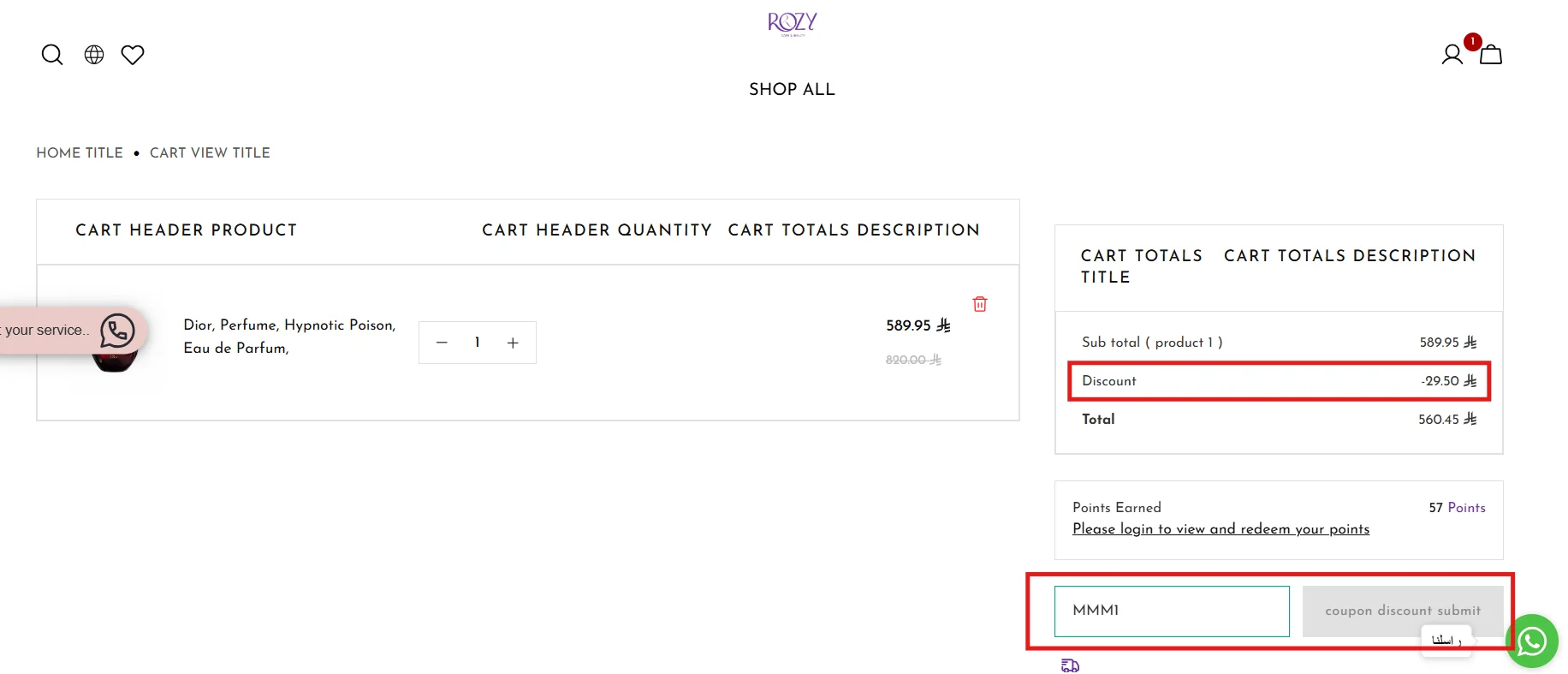Click the green WhatsApp chat bubble
The image size is (1568, 674).
click(1532, 641)
